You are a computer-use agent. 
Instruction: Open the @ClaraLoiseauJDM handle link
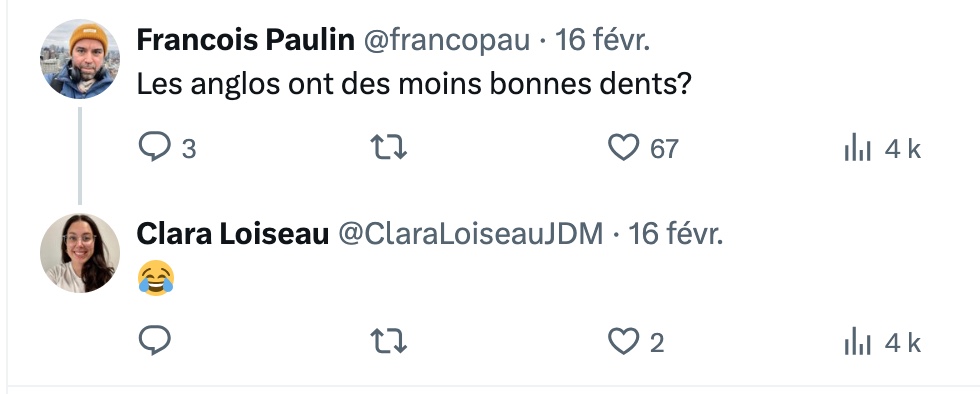coord(471,234)
